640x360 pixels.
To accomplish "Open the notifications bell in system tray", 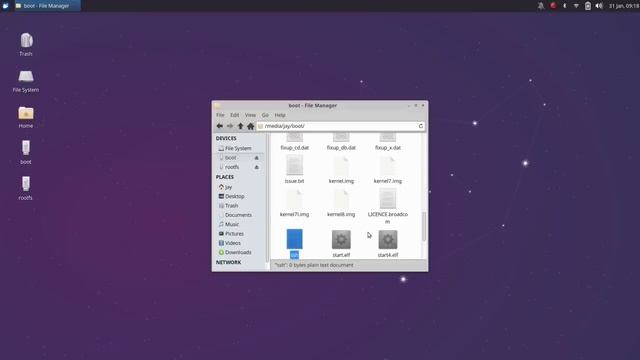I will click(x=541, y=6).
